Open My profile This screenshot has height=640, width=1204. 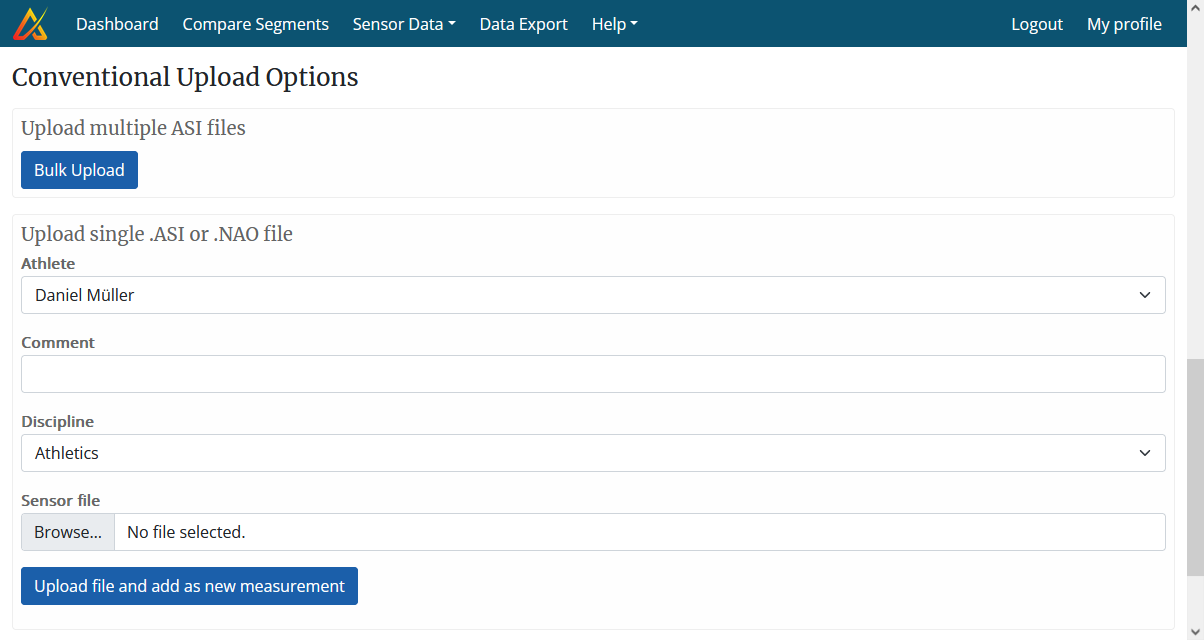(x=1124, y=24)
